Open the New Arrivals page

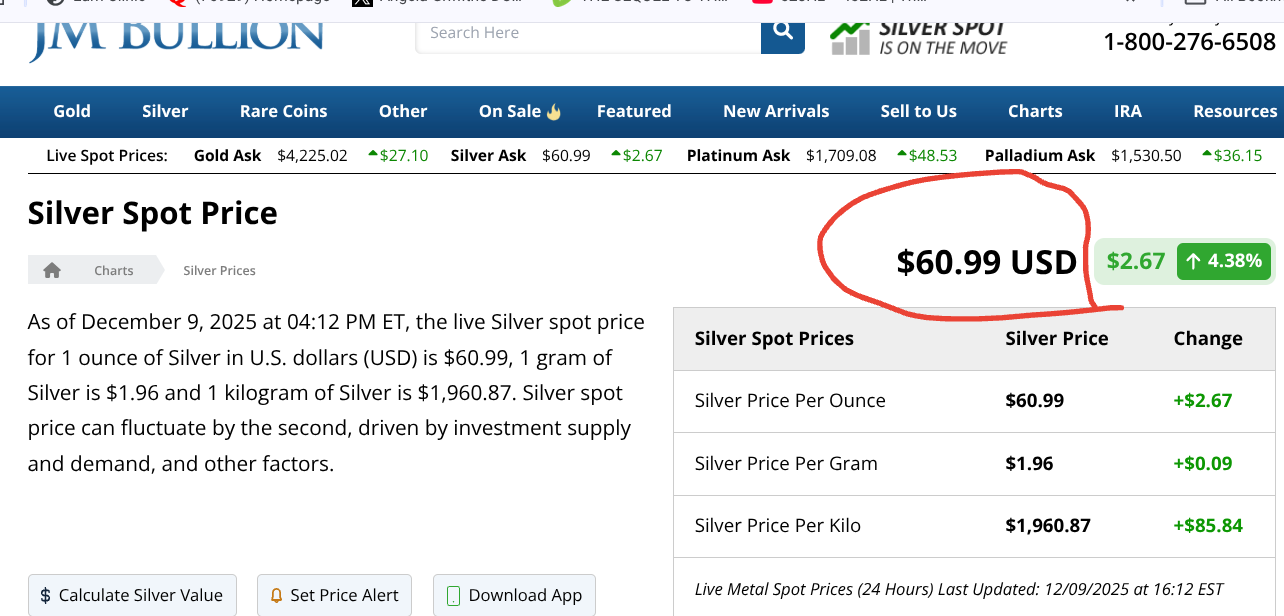776,111
